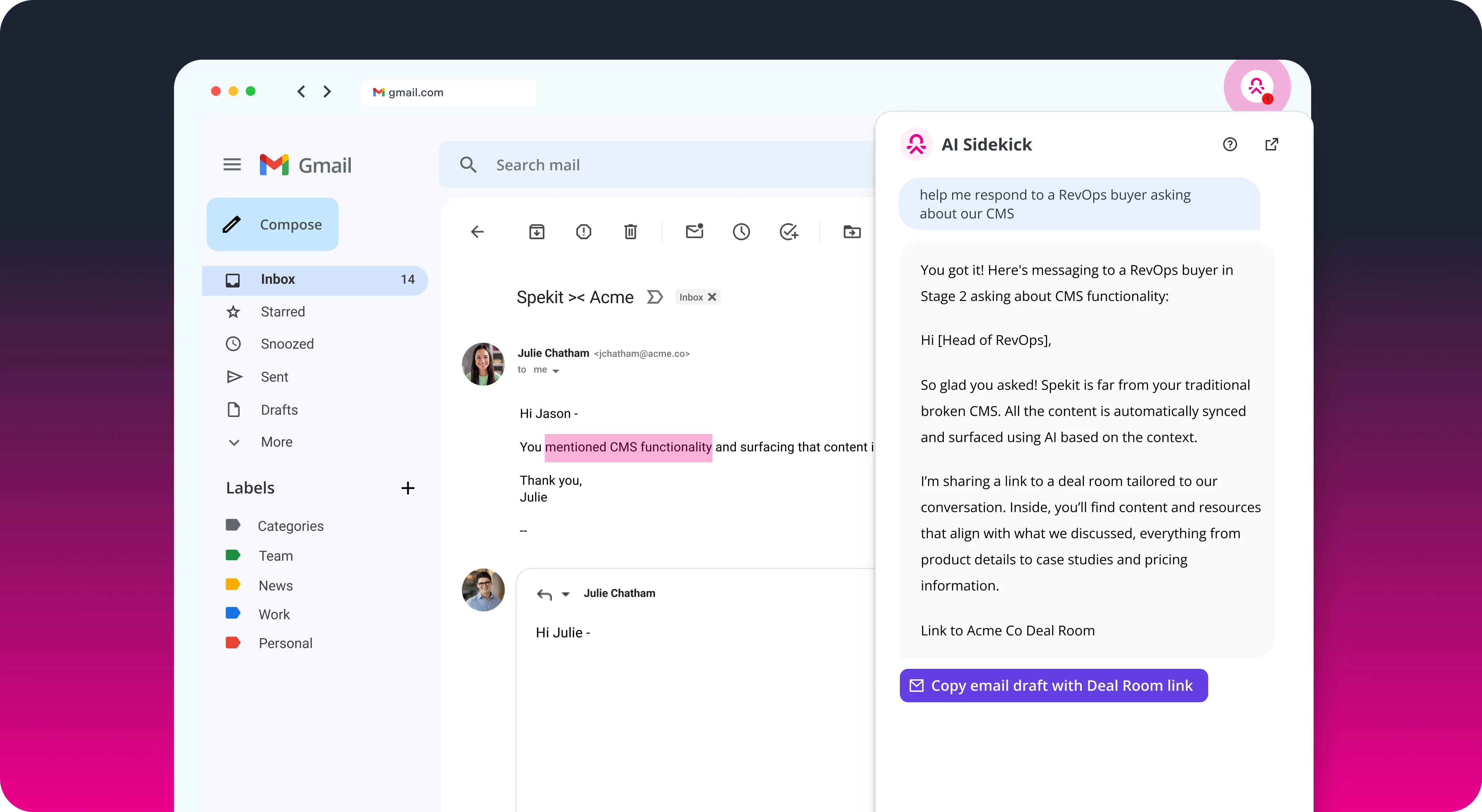Add a new label with plus icon
This screenshot has width=1482, height=812.
point(407,488)
